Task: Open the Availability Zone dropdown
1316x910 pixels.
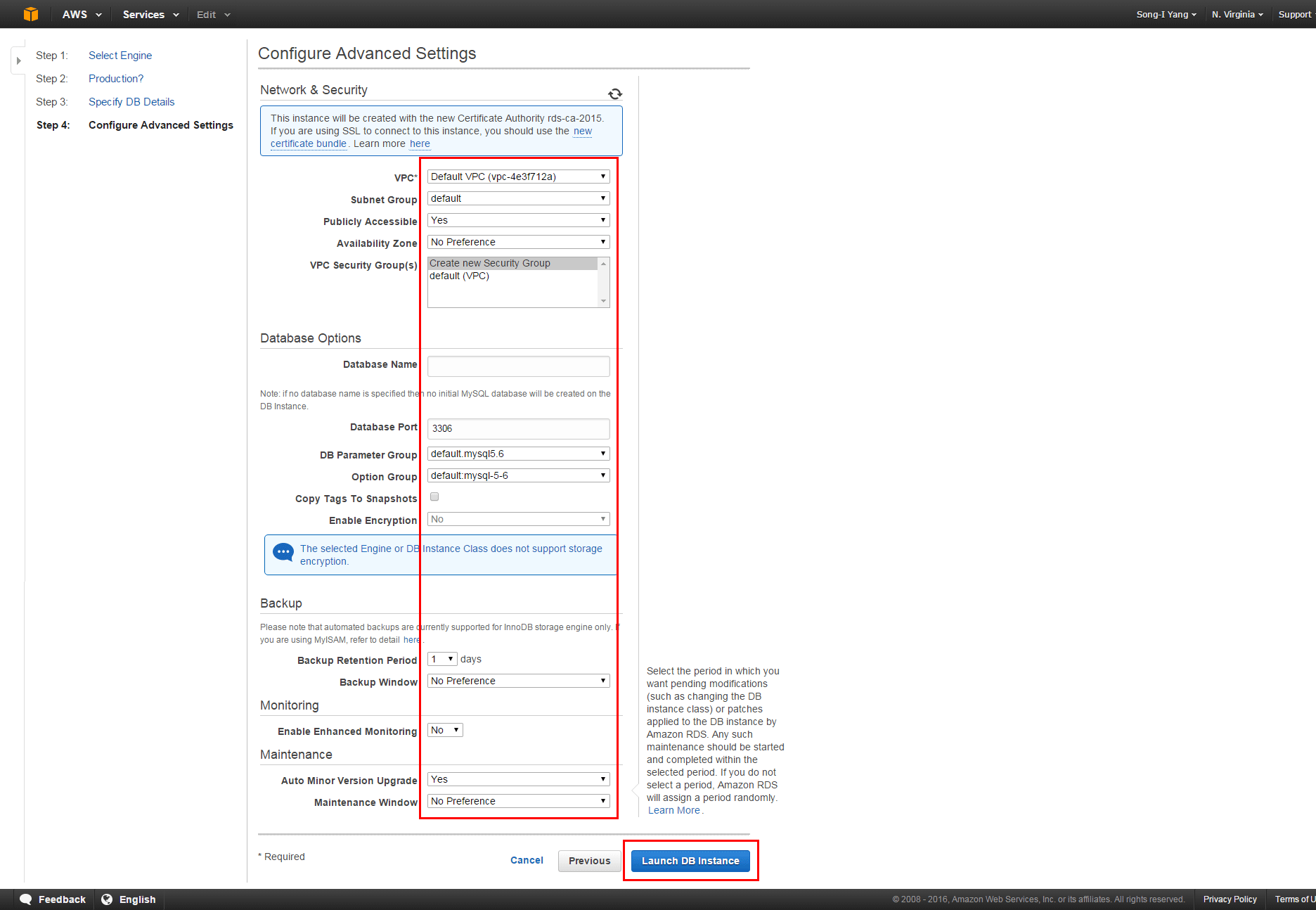Action: [x=518, y=243]
